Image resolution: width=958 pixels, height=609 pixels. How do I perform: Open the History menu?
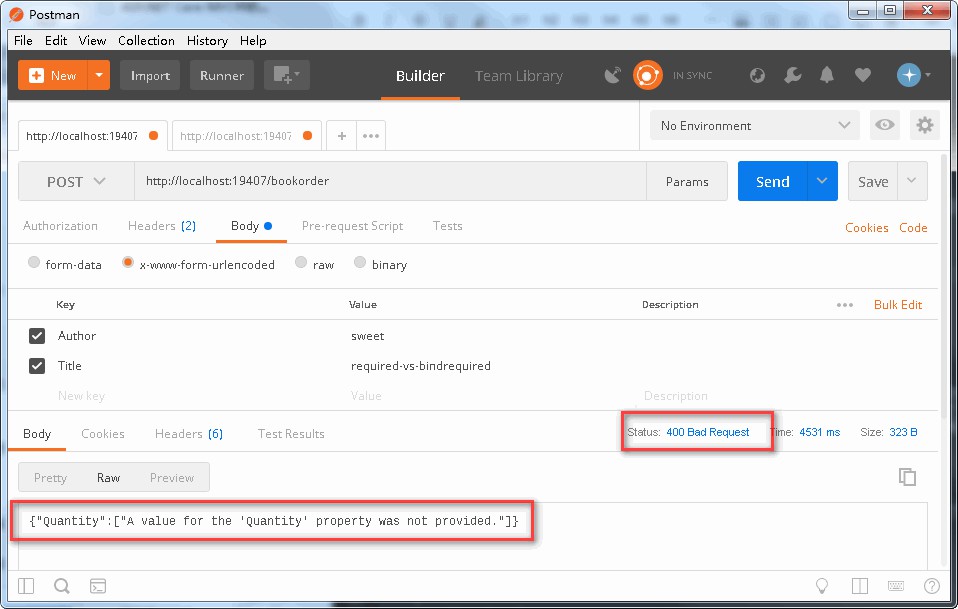point(207,41)
